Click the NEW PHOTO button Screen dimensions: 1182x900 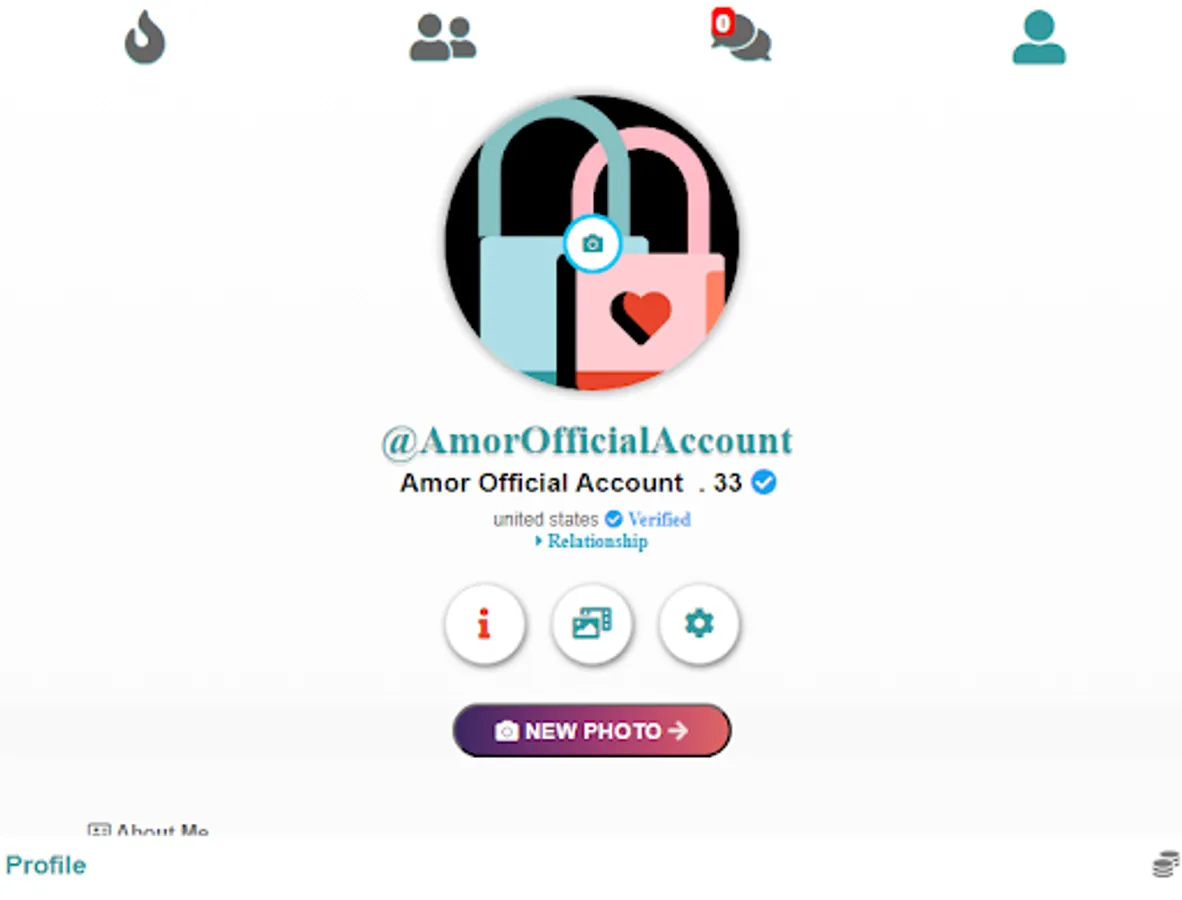592,730
